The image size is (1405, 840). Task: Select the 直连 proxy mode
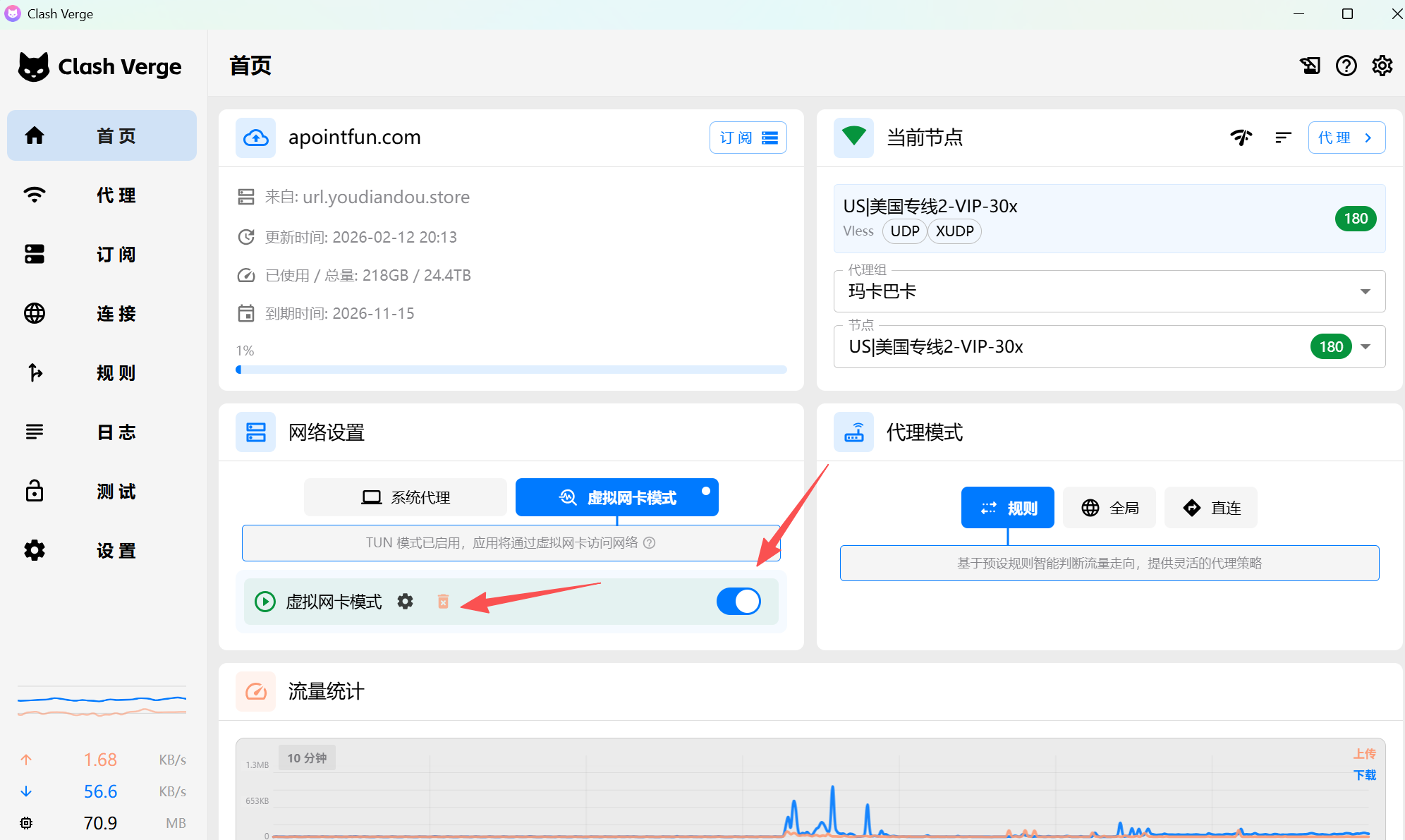[1211, 508]
